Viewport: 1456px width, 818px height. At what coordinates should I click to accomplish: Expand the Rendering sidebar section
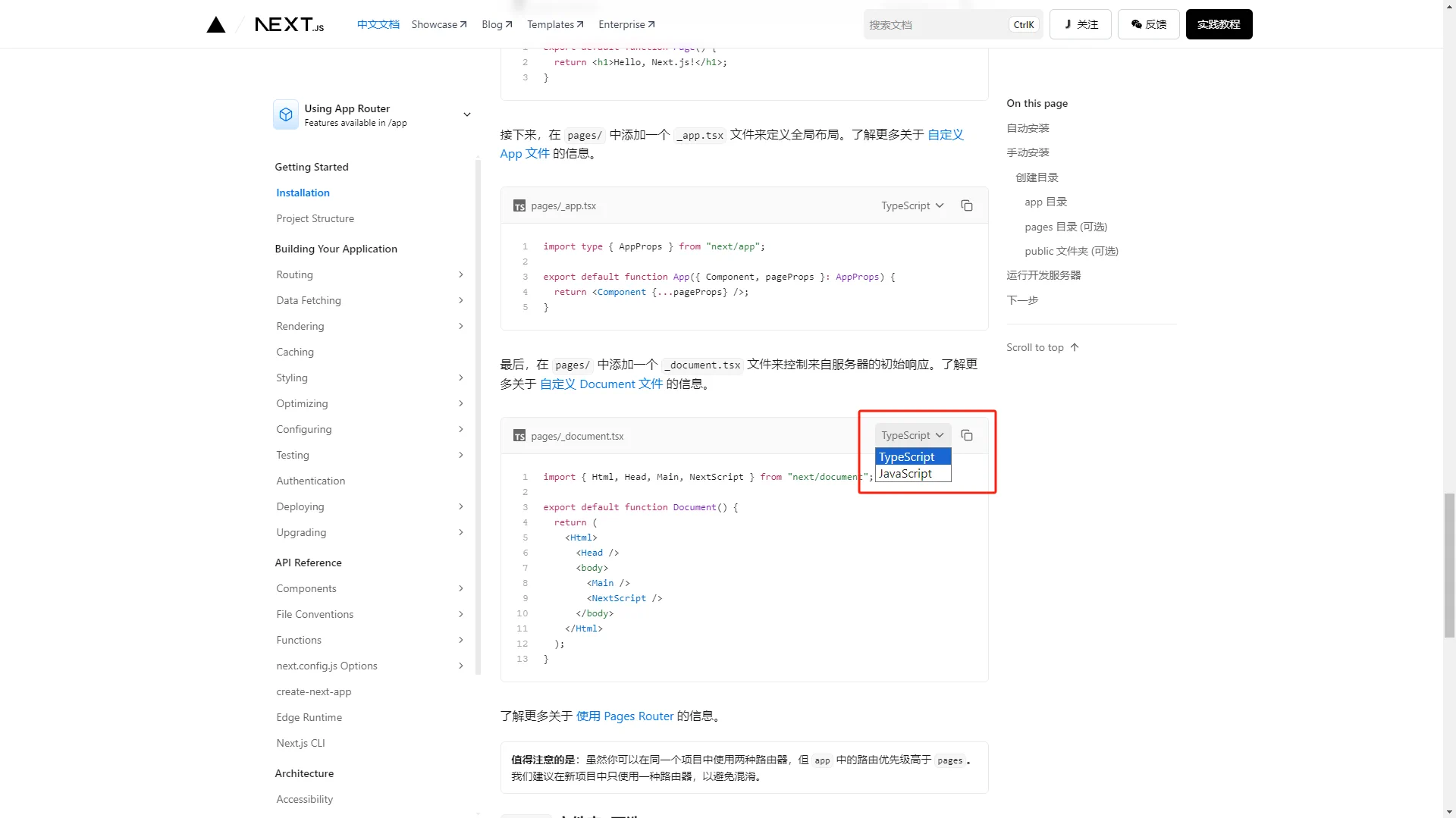[460, 326]
